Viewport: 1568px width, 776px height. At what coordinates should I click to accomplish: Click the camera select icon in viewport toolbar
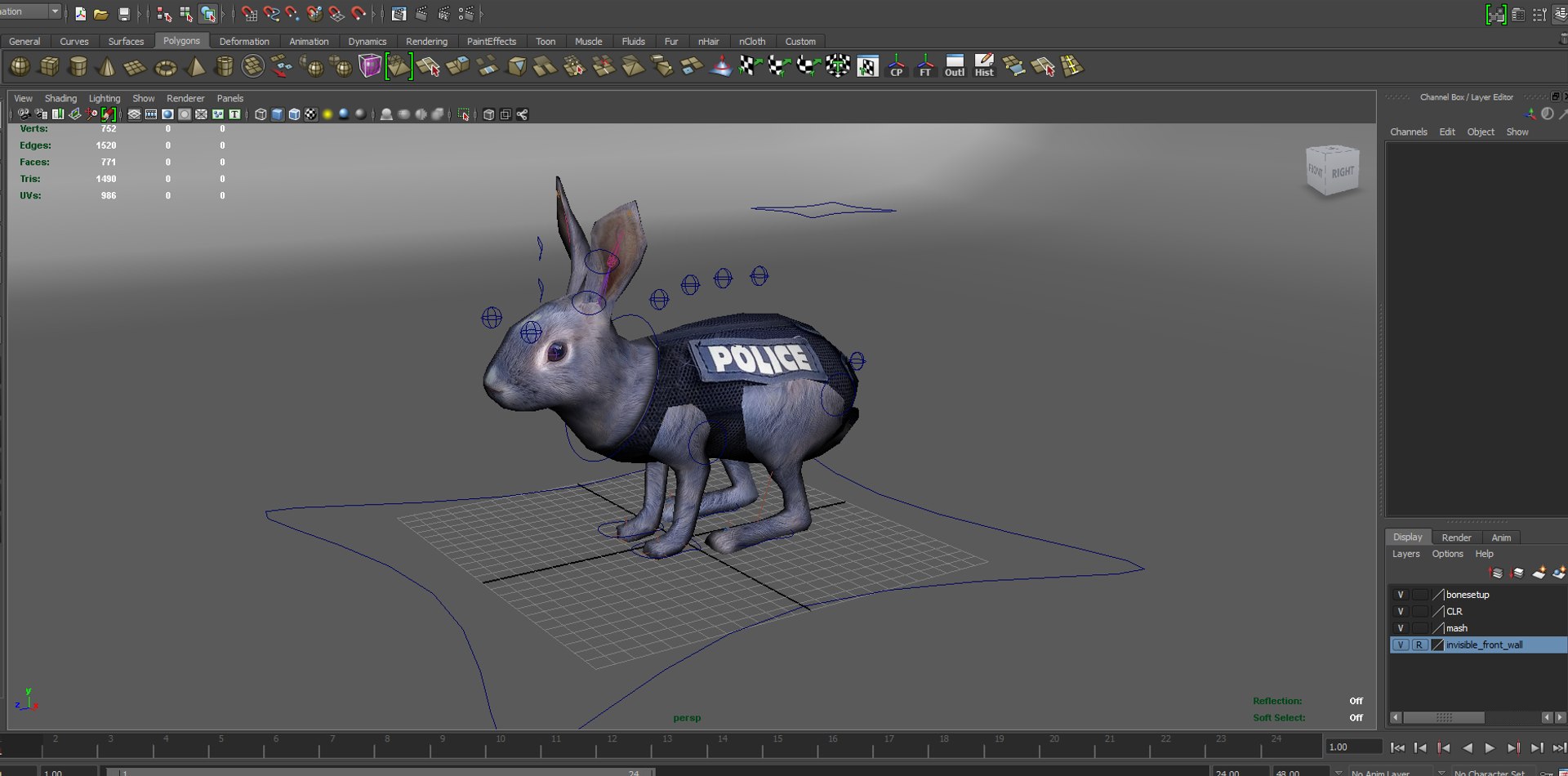click(24, 114)
